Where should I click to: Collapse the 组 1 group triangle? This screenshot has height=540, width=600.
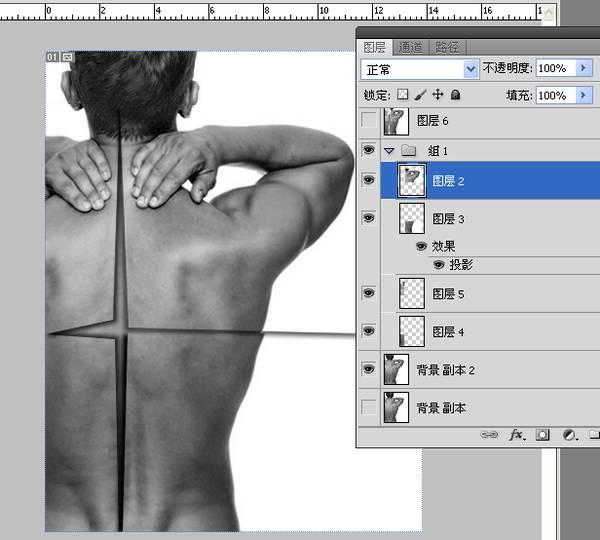389,151
